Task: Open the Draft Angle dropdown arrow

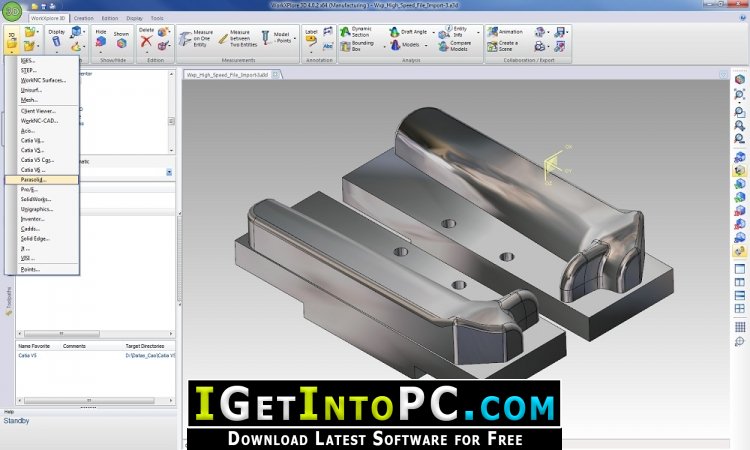Action: [x=433, y=33]
